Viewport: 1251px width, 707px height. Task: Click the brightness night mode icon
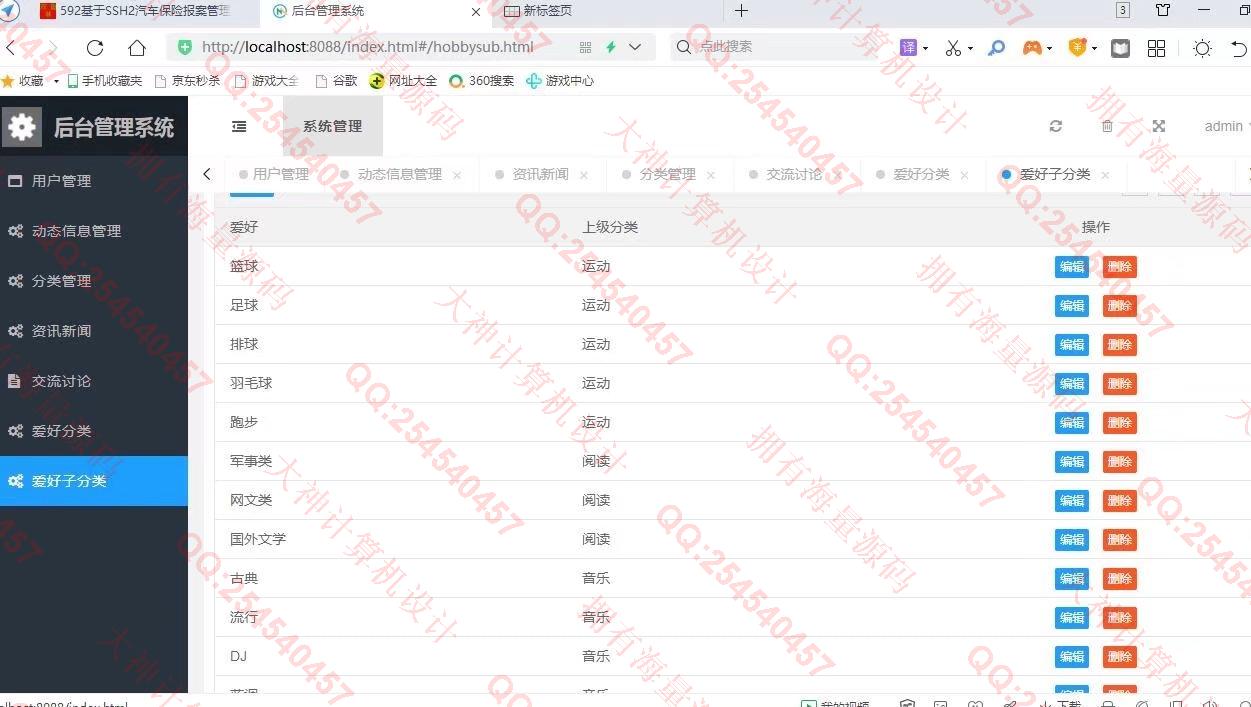pos(1202,47)
